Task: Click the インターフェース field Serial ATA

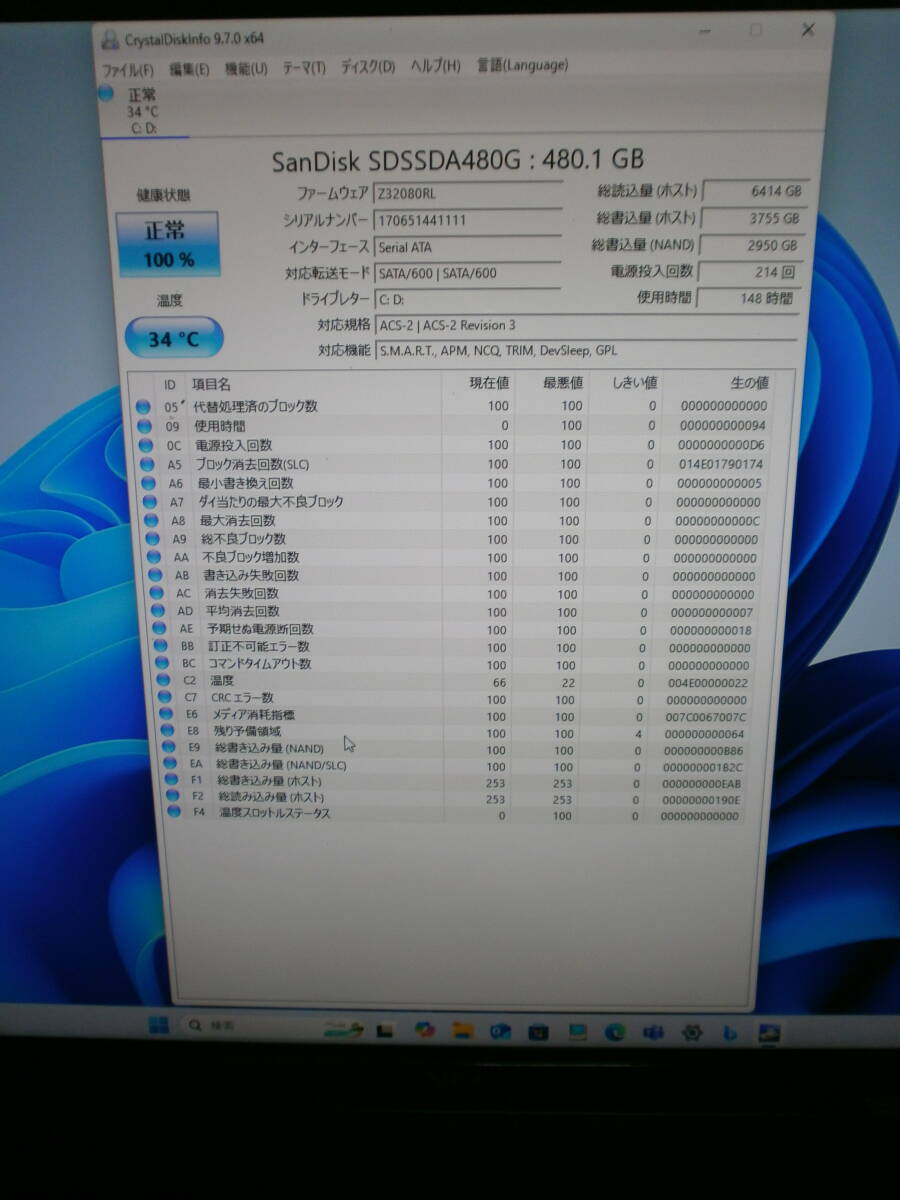Action: [466, 246]
